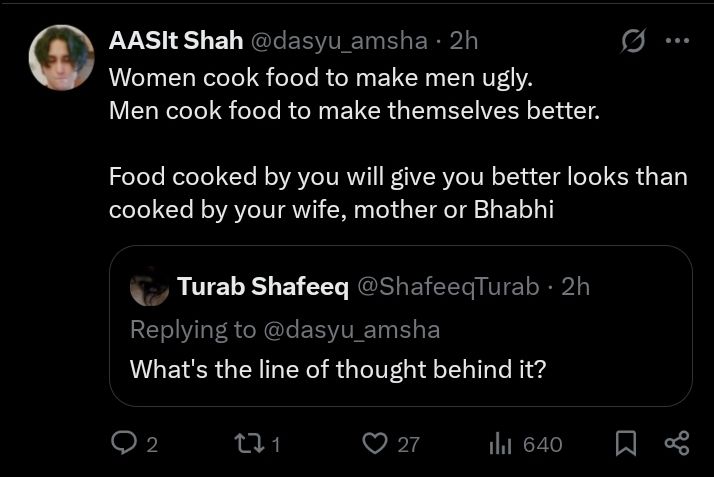714x477 pixels.
Task: Click the @ShafeeqTurab handle
Action: click(x=447, y=287)
